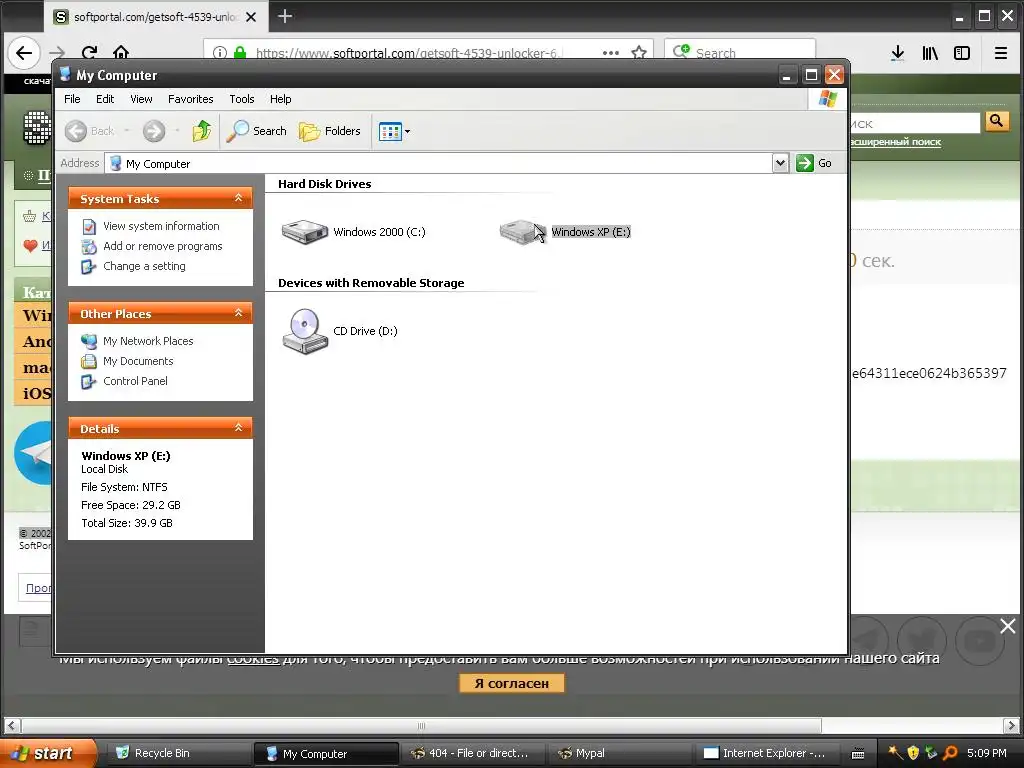Open View system information
1024x768 pixels.
(x=161, y=226)
